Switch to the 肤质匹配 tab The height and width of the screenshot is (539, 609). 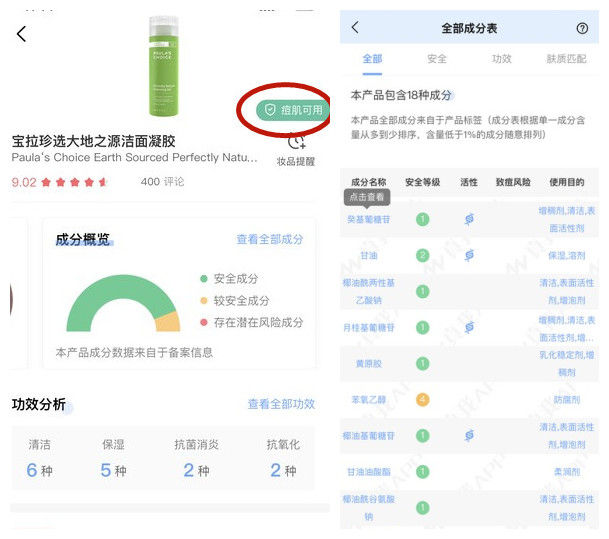click(566, 59)
